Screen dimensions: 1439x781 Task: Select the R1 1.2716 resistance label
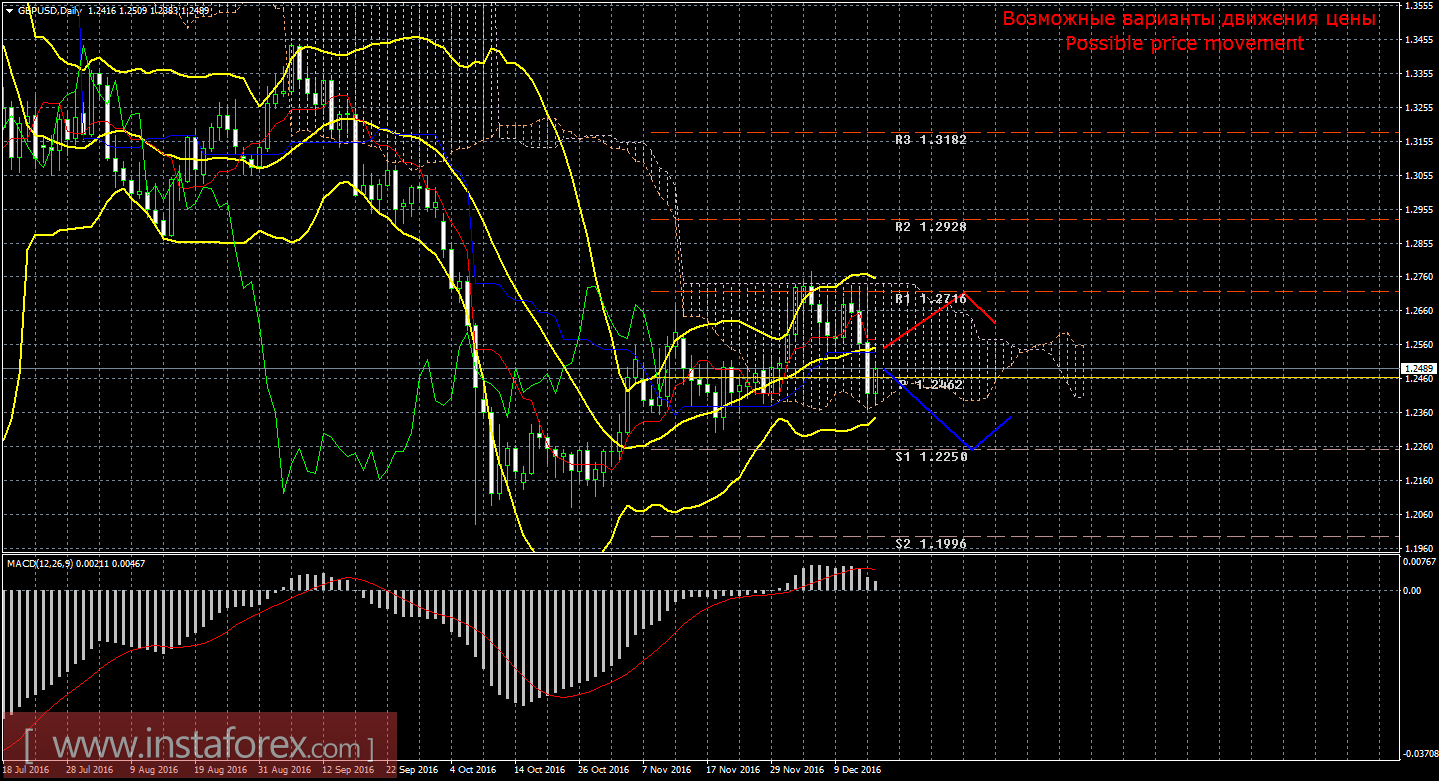[931, 299]
